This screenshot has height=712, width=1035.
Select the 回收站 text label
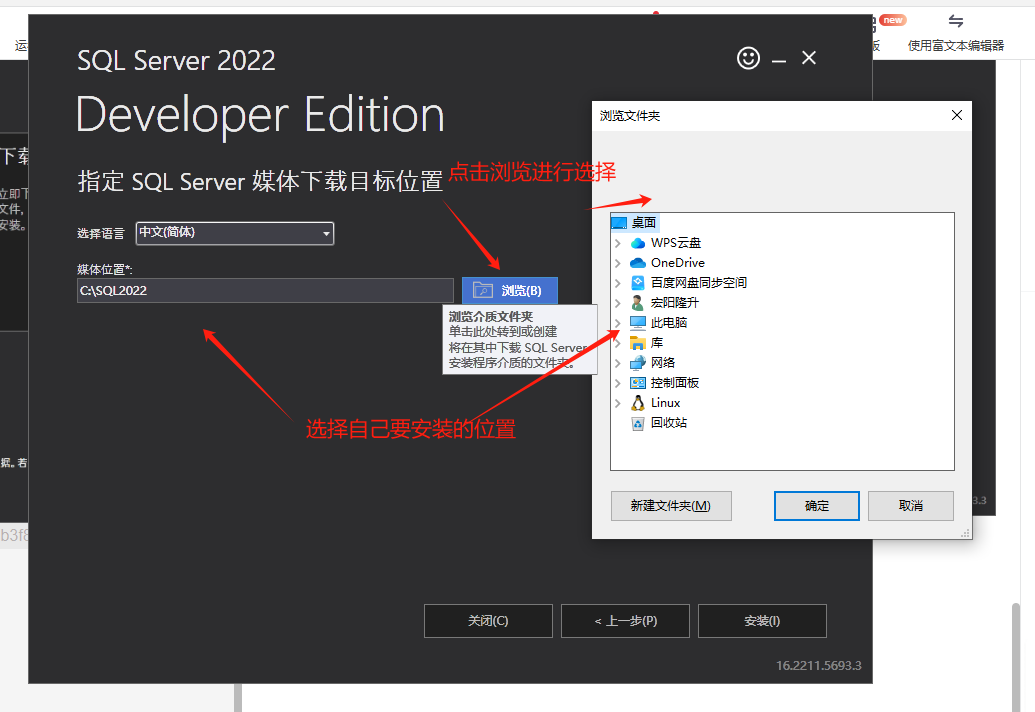click(669, 423)
